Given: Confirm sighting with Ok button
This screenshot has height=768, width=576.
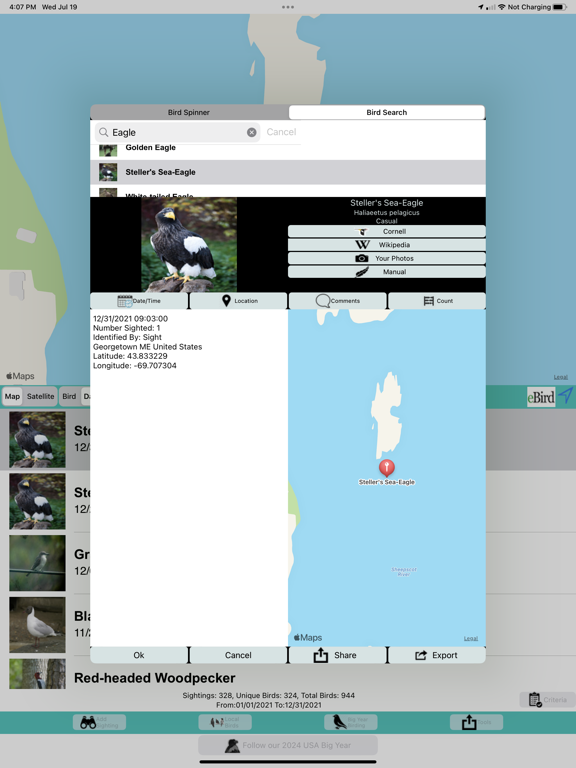Looking at the screenshot, I should click(x=139, y=655).
